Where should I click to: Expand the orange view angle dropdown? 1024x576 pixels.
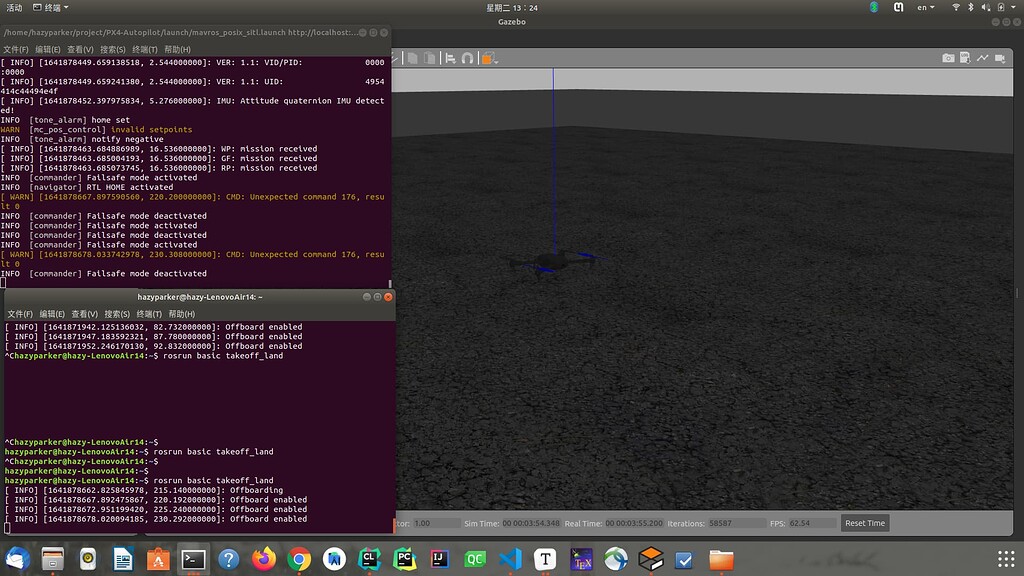489,58
